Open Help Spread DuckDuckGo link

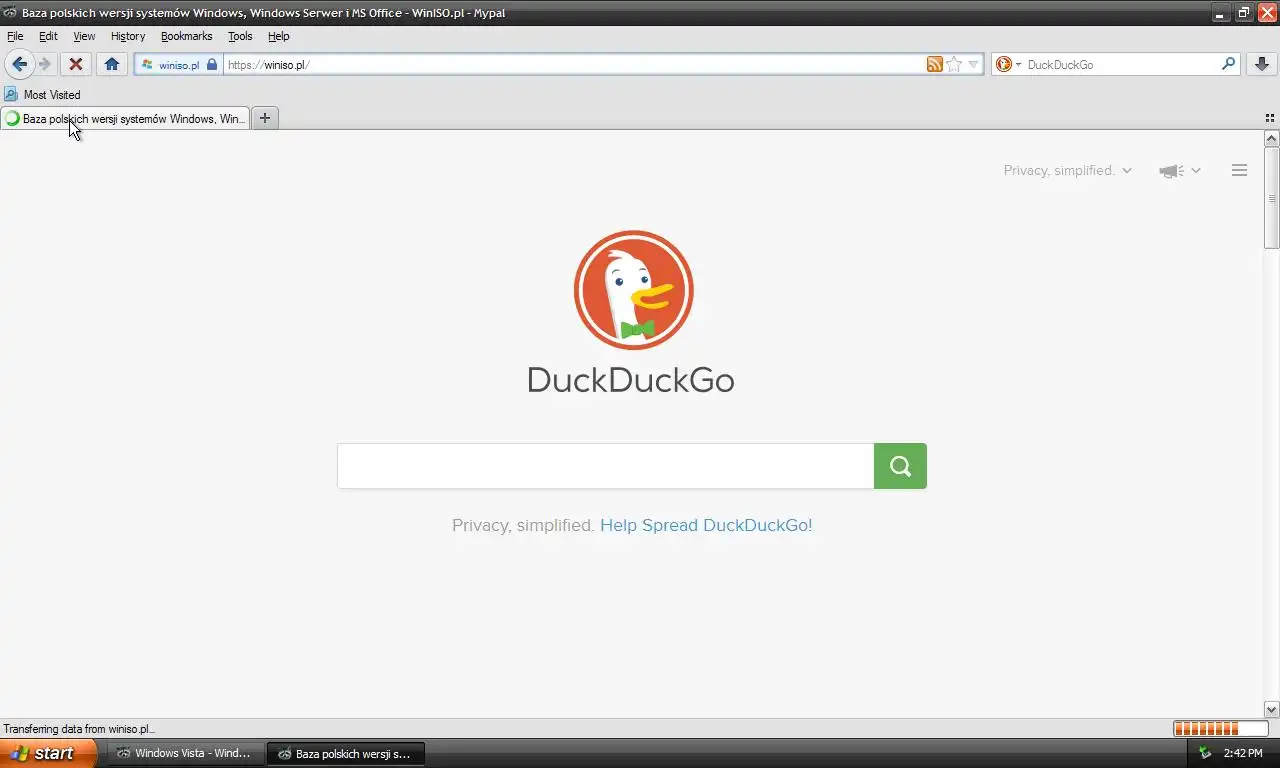706,525
